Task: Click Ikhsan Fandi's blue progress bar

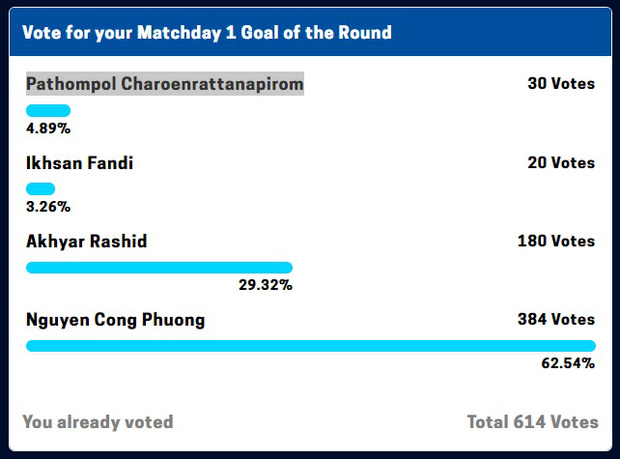Action: (40, 188)
